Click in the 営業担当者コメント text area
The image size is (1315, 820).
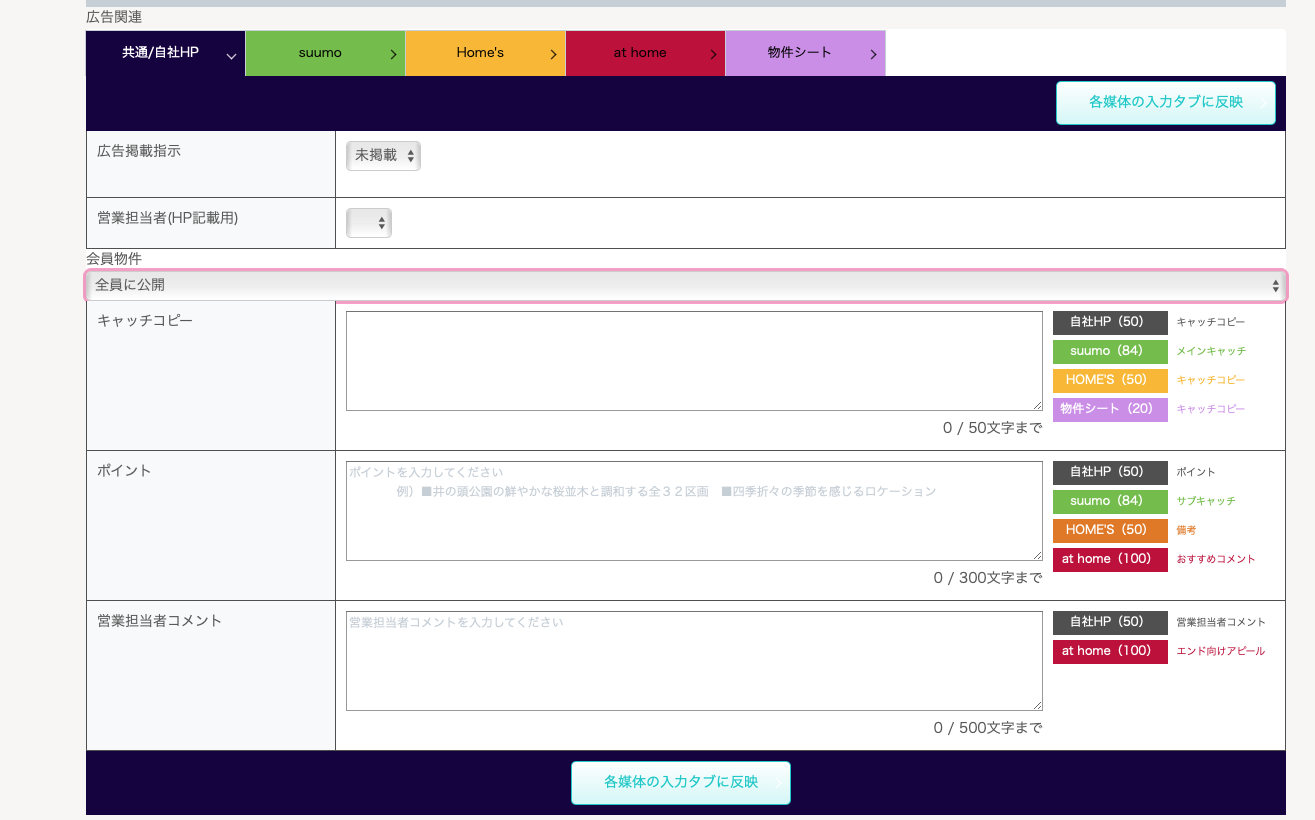click(x=693, y=661)
